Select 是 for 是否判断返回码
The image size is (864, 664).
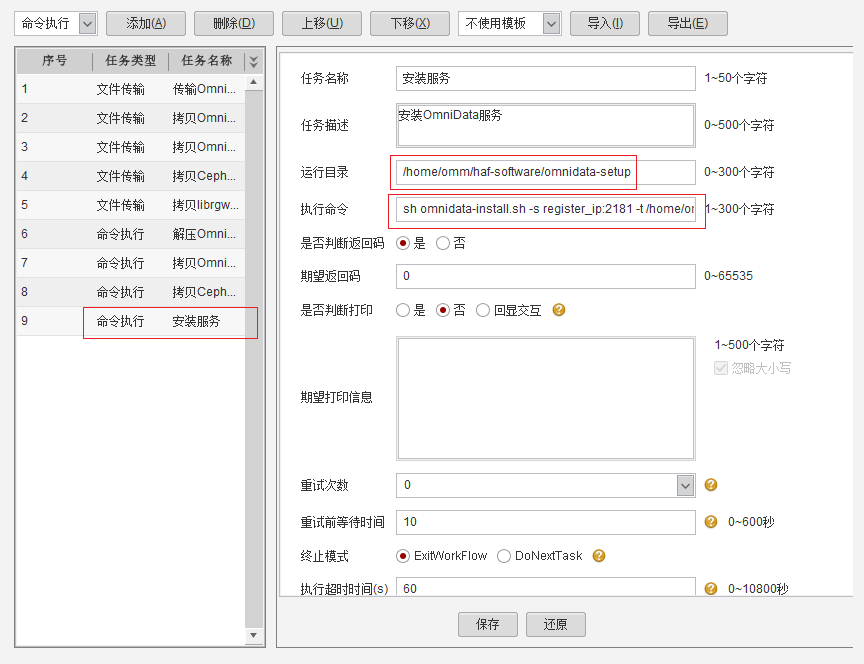pyautogui.click(x=403, y=243)
